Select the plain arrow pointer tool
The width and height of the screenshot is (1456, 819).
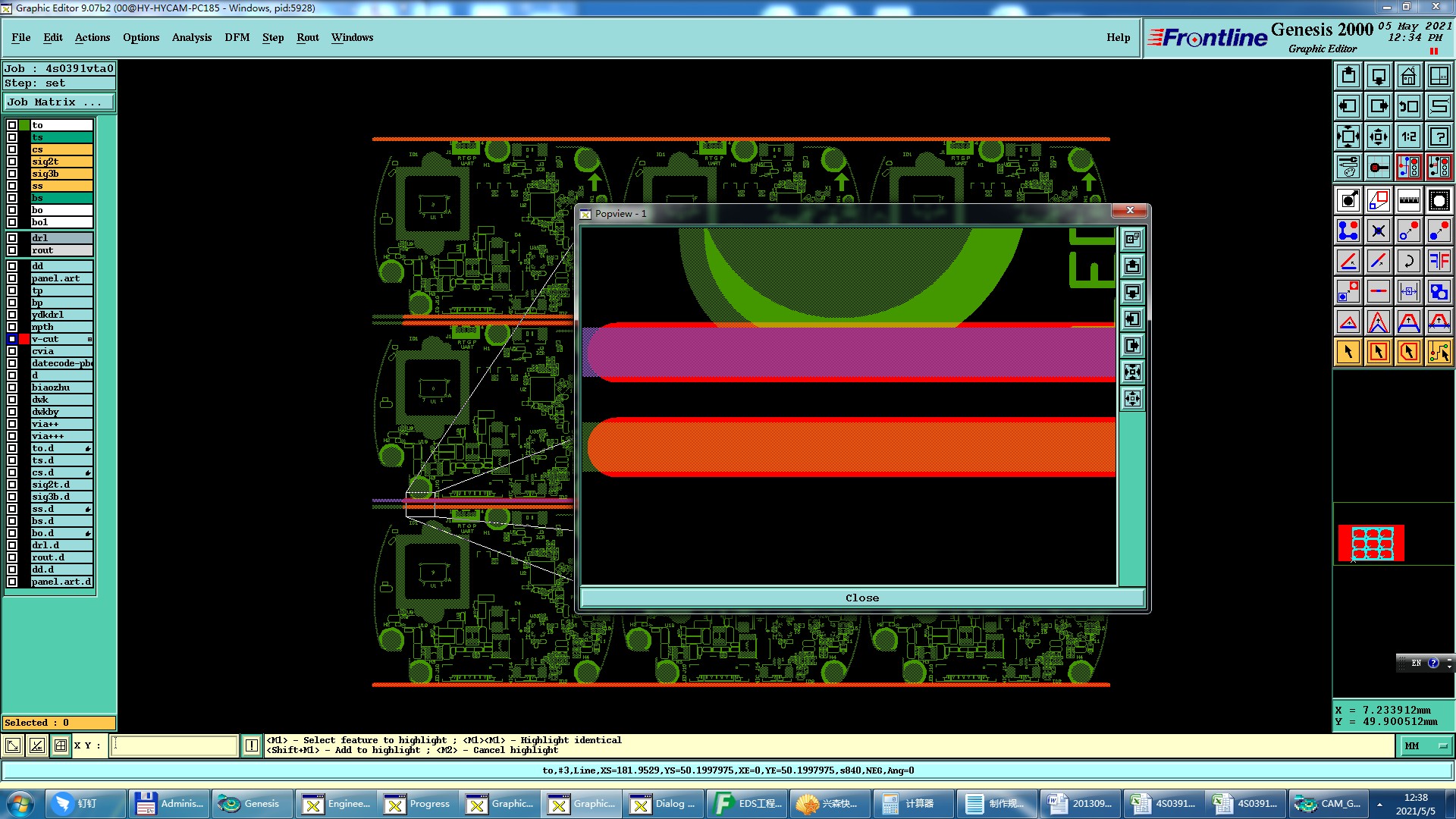click(x=1348, y=352)
